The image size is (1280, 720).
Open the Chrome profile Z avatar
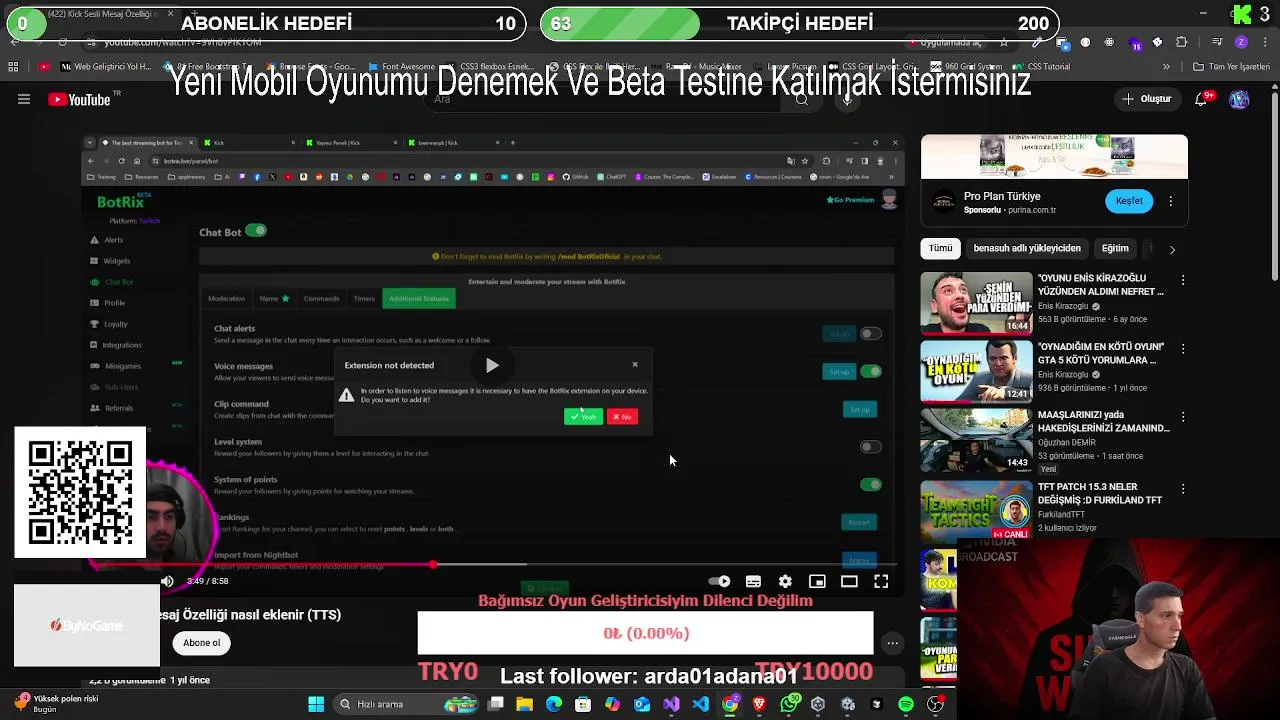1241,42
